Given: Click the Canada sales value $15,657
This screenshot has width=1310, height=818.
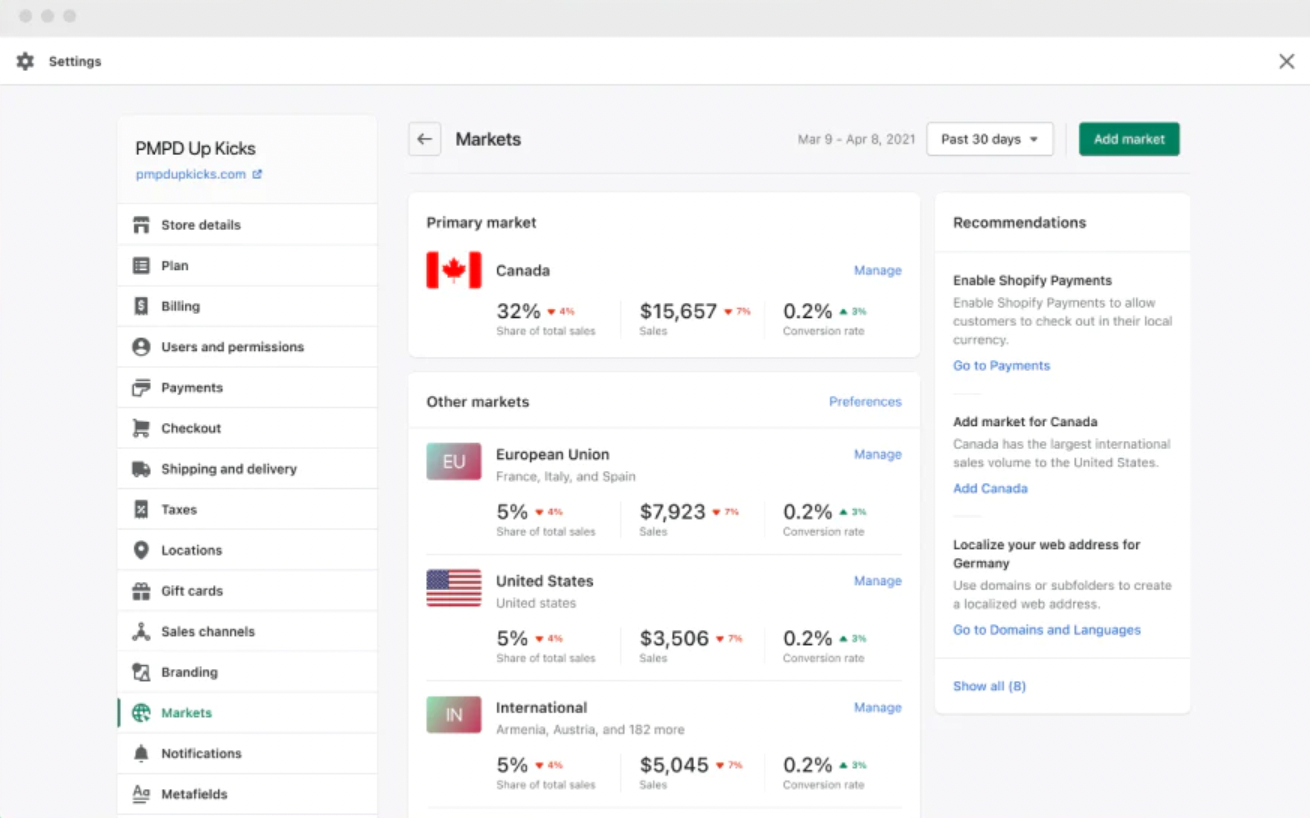Looking at the screenshot, I should click(x=678, y=311).
